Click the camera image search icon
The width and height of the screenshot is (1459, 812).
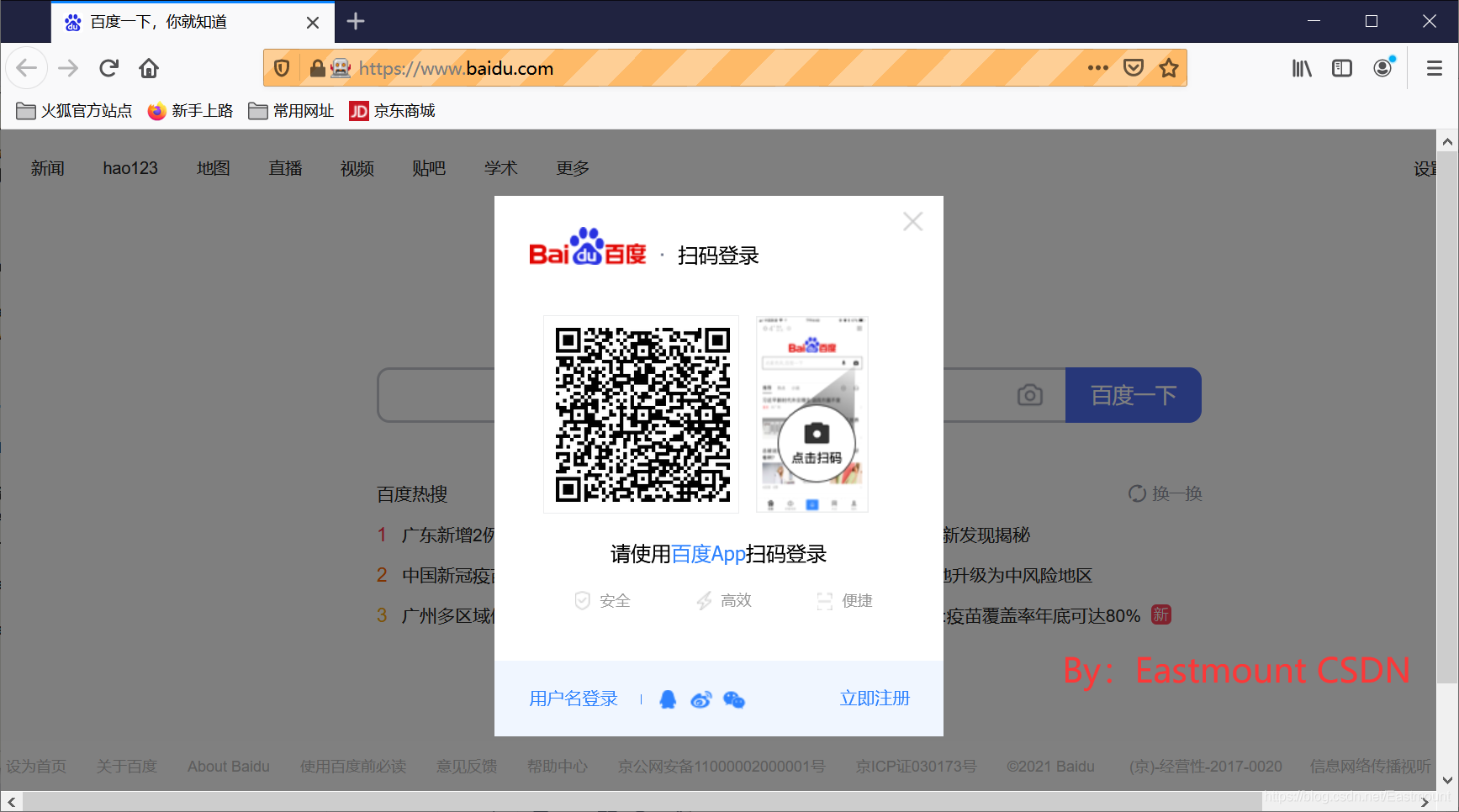click(1029, 395)
